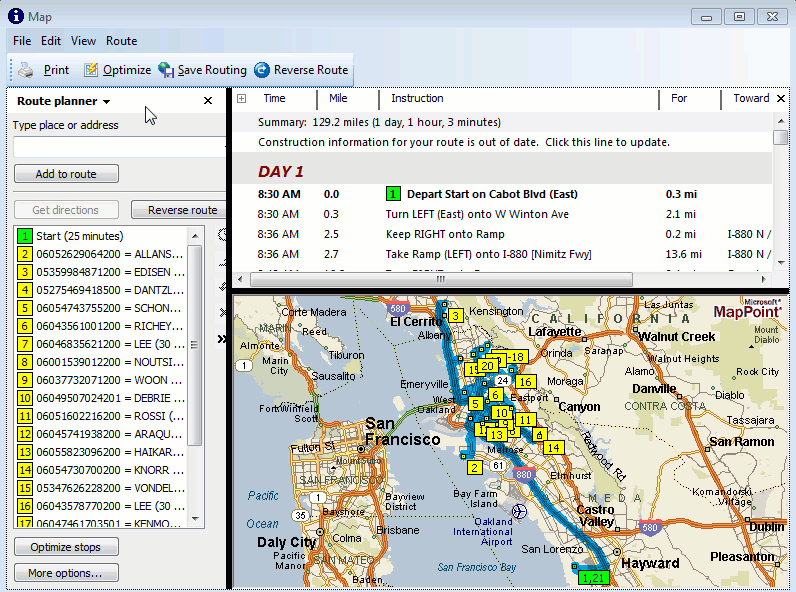Select stop 05359984871200 = EDISEN
The width and height of the screenshot is (796, 592).
[x=101, y=272]
